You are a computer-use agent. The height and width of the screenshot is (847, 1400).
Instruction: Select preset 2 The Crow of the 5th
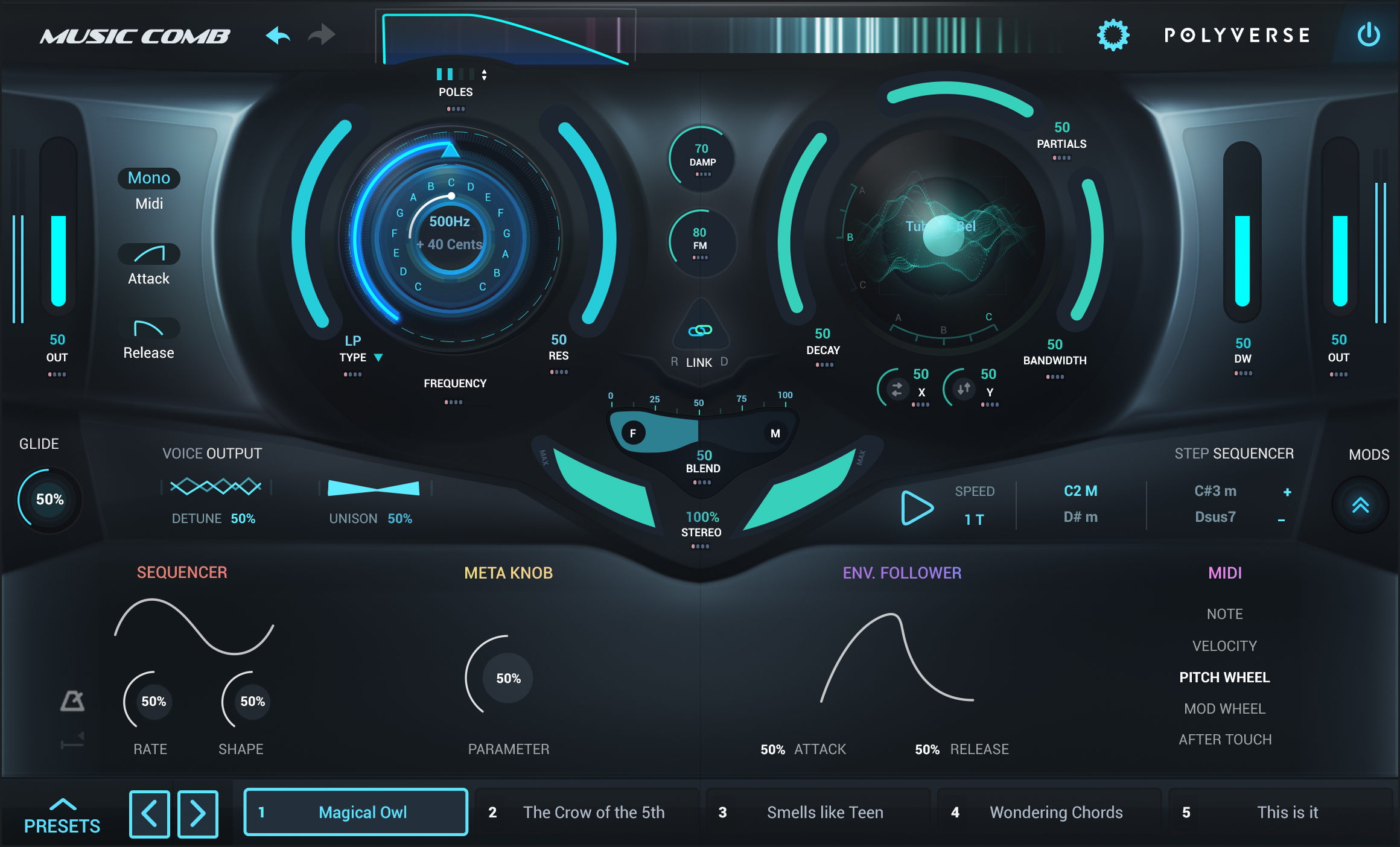(x=587, y=812)
